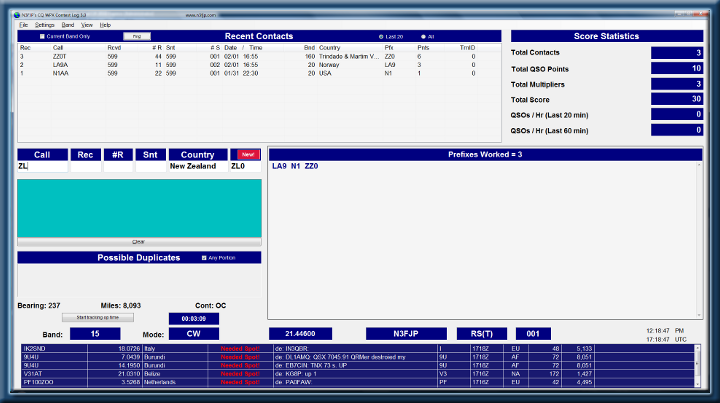
Task: Open the Band menu
Action: 68,24
